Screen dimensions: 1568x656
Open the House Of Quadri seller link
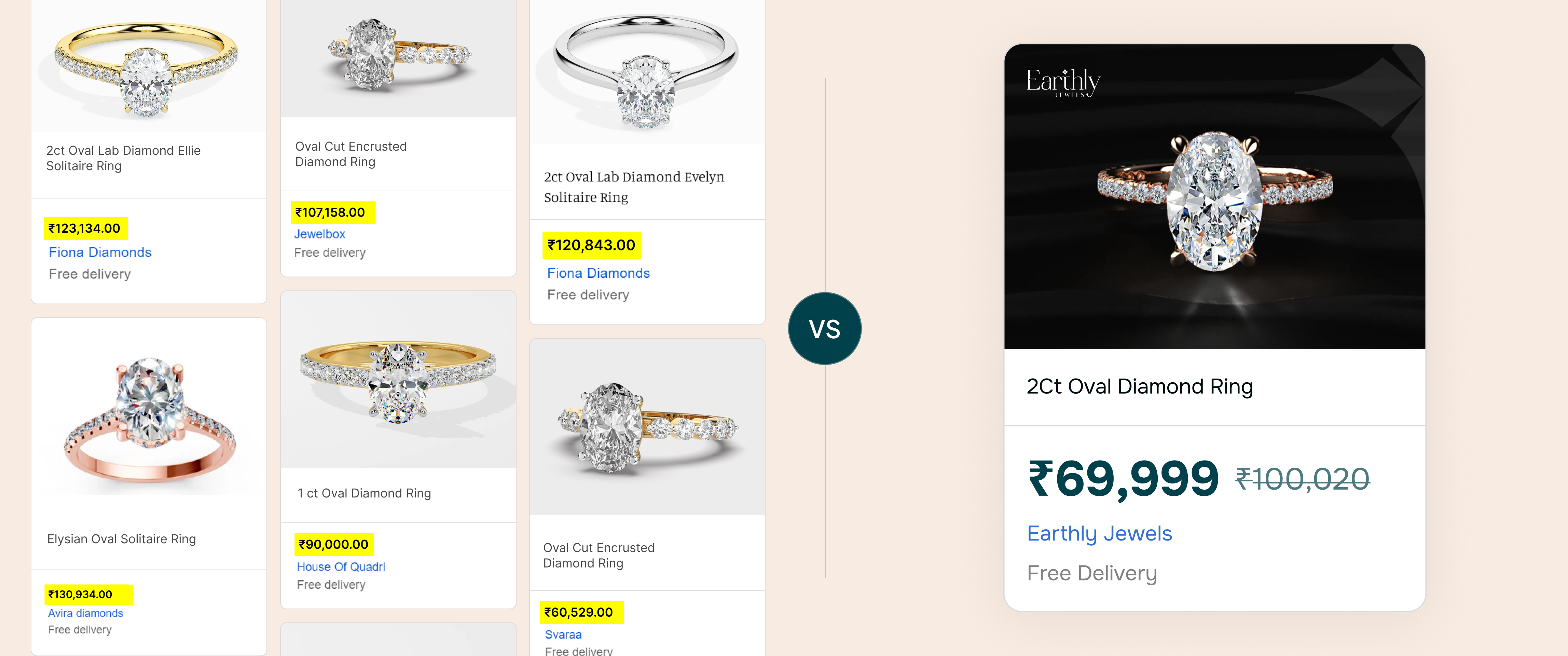(341, 566)
